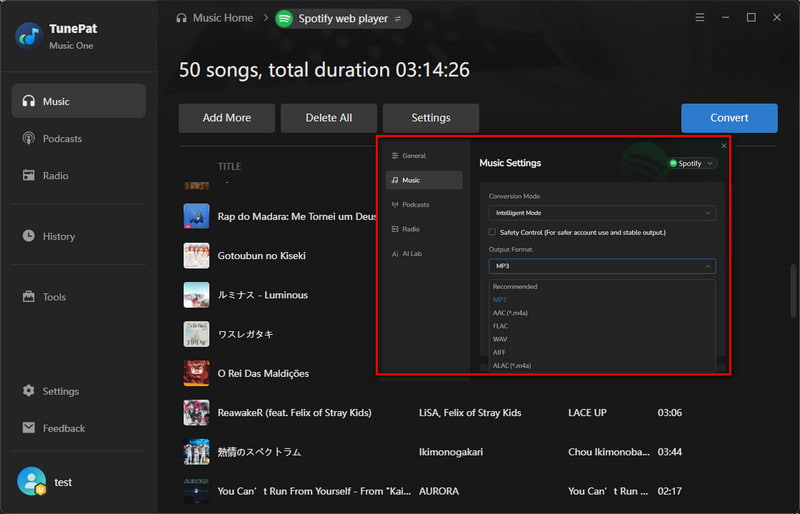This screenshot has height=514, width=800.
Task: Select ReawakeR (feat. Felix of Stray Kids)
Action: coord(294,412)
